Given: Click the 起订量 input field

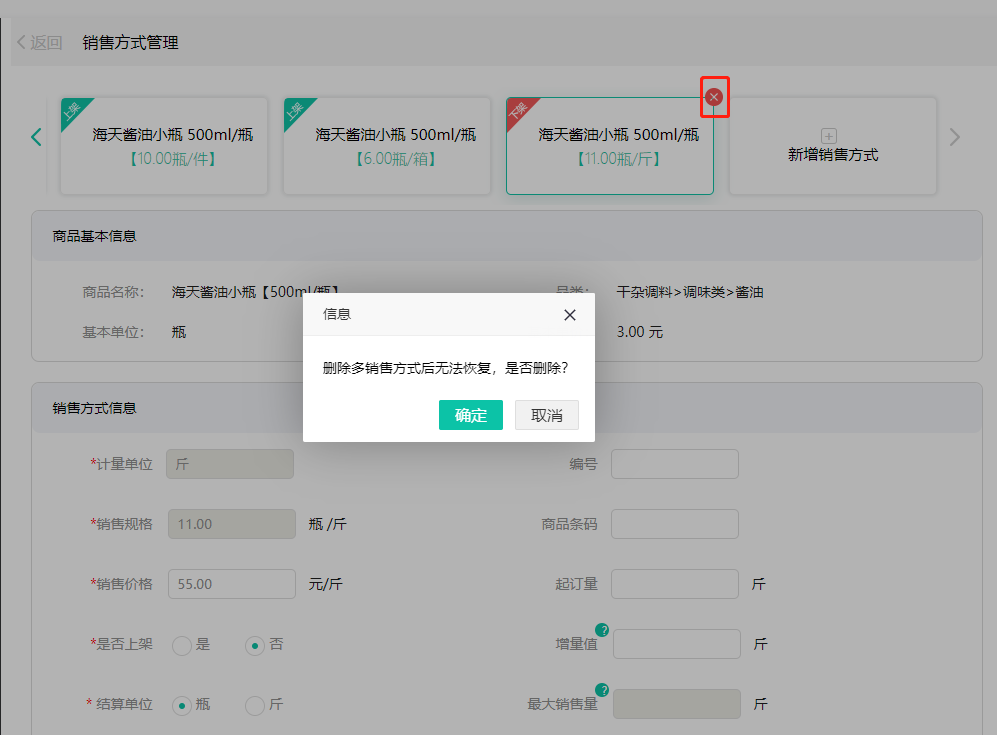Looking at the screenshot, I should coord(674,584).
